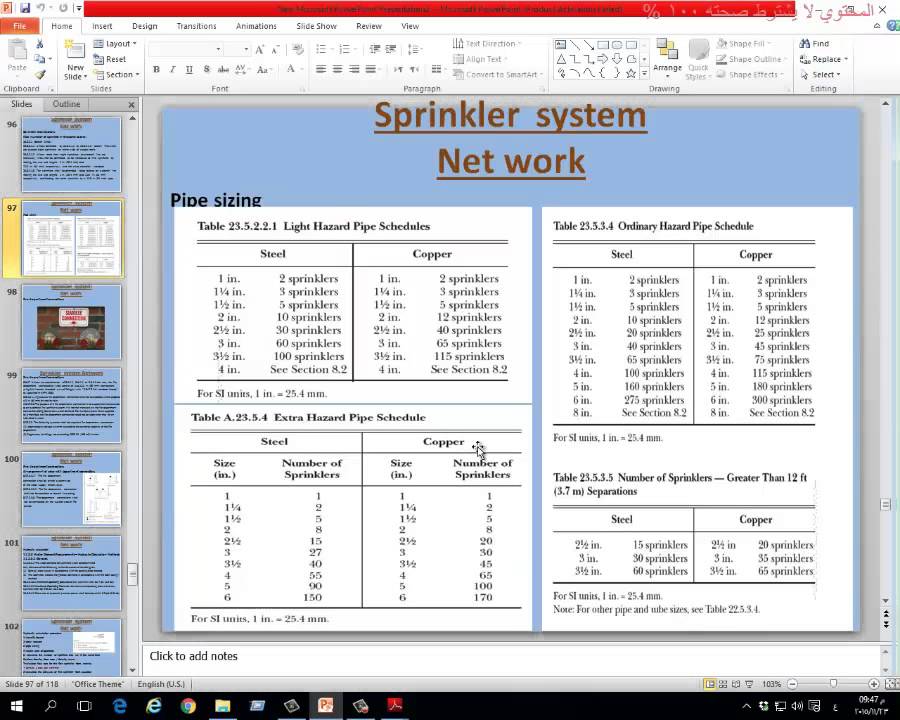Toggle Bold formatting

coord(156,69)
